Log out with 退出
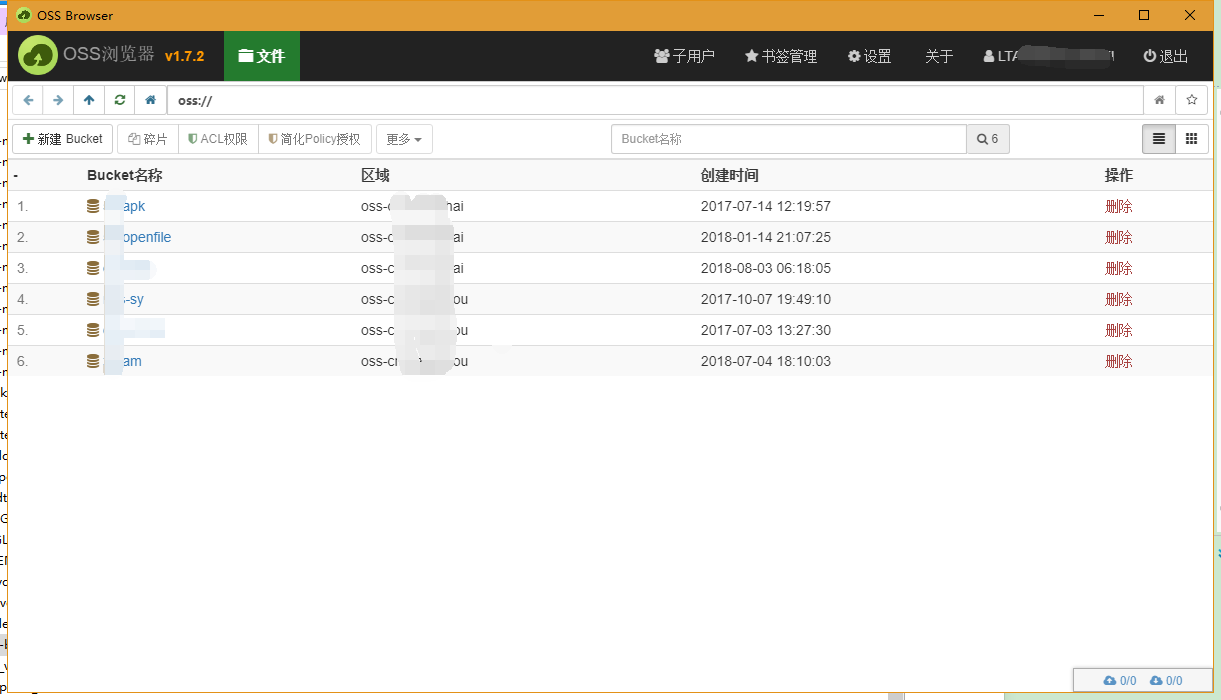 [x=1166, y=56]
